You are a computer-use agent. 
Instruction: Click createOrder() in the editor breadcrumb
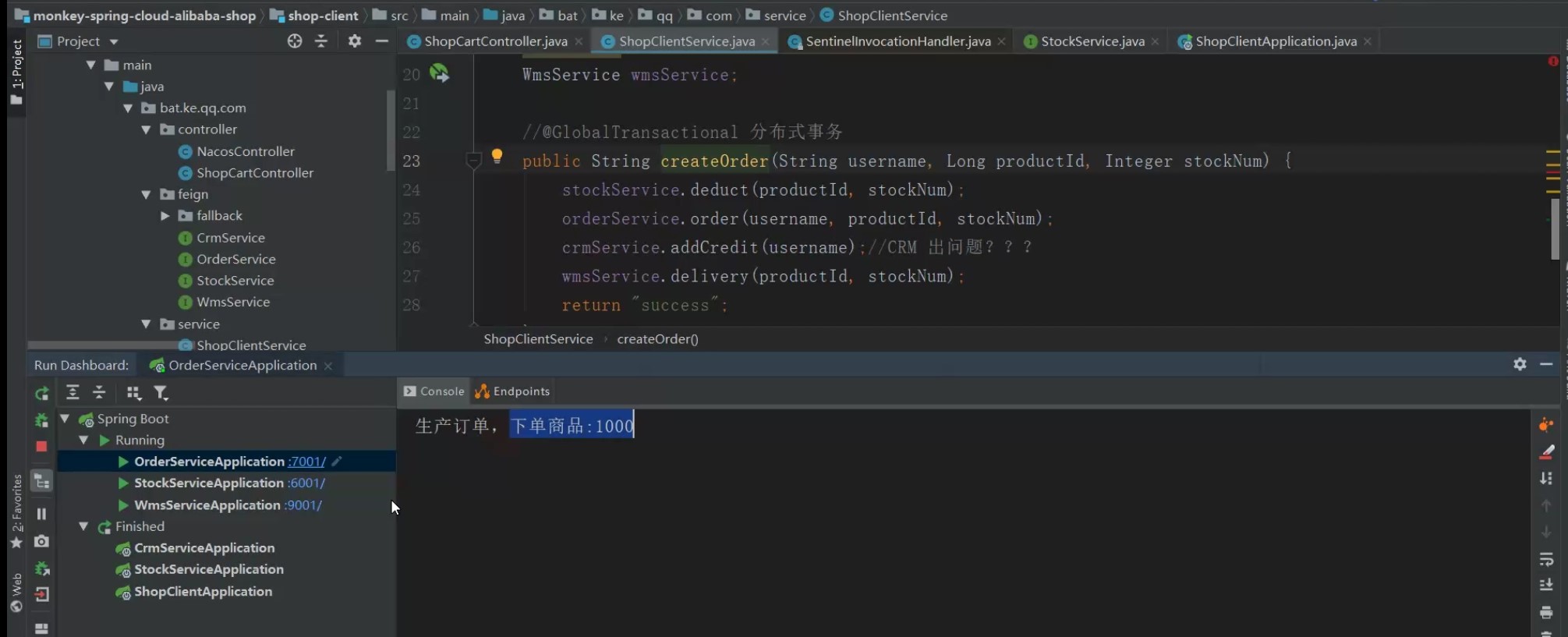[657, 339]
